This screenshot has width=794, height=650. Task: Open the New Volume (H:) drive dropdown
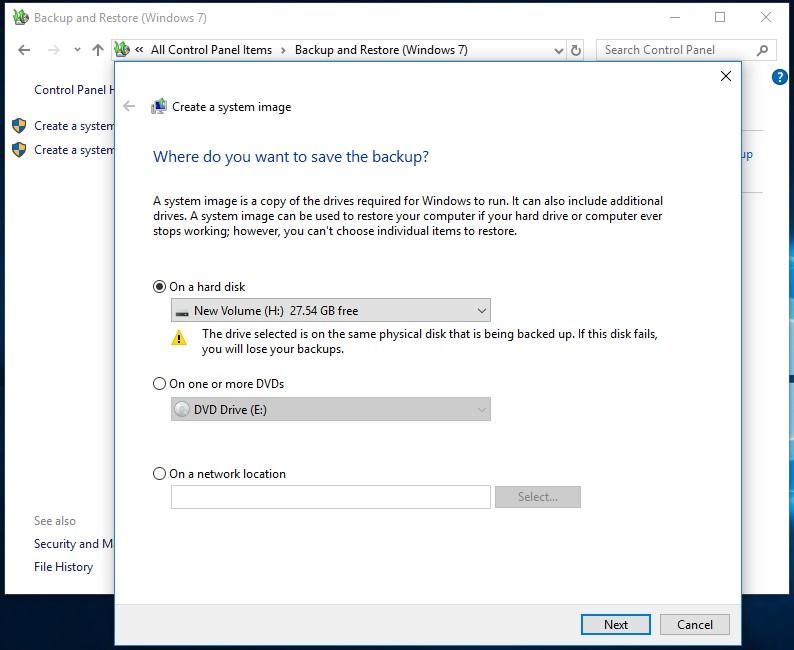click(331, 310)
